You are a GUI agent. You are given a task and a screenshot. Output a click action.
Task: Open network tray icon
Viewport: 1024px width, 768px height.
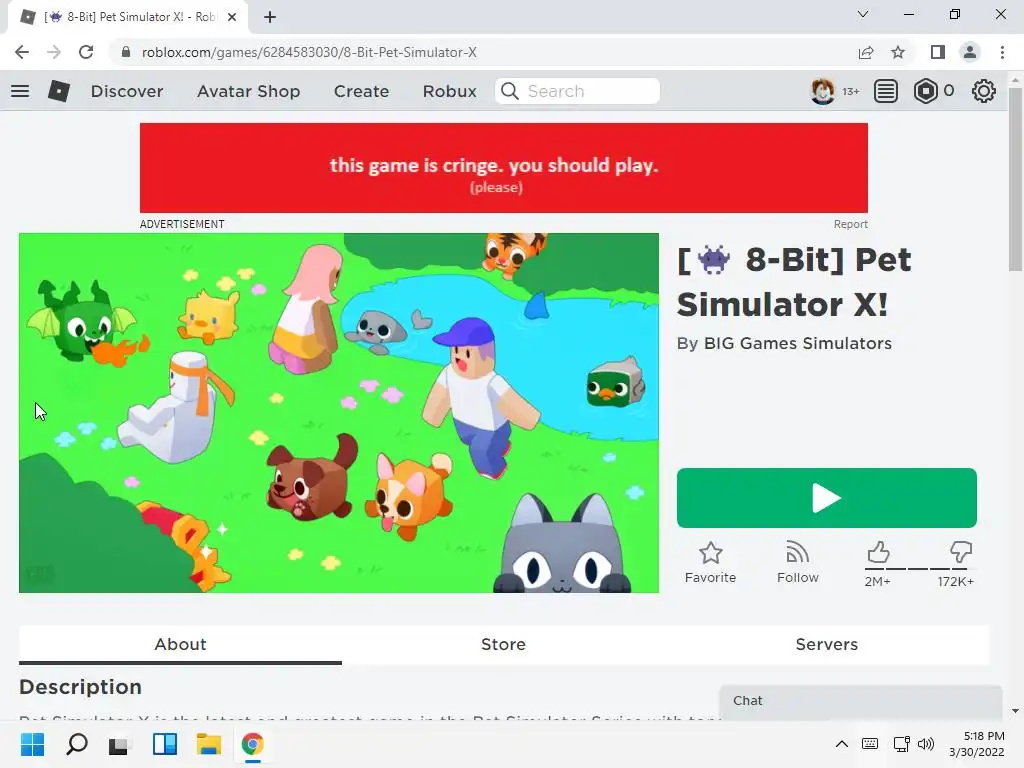pos(901,744)
